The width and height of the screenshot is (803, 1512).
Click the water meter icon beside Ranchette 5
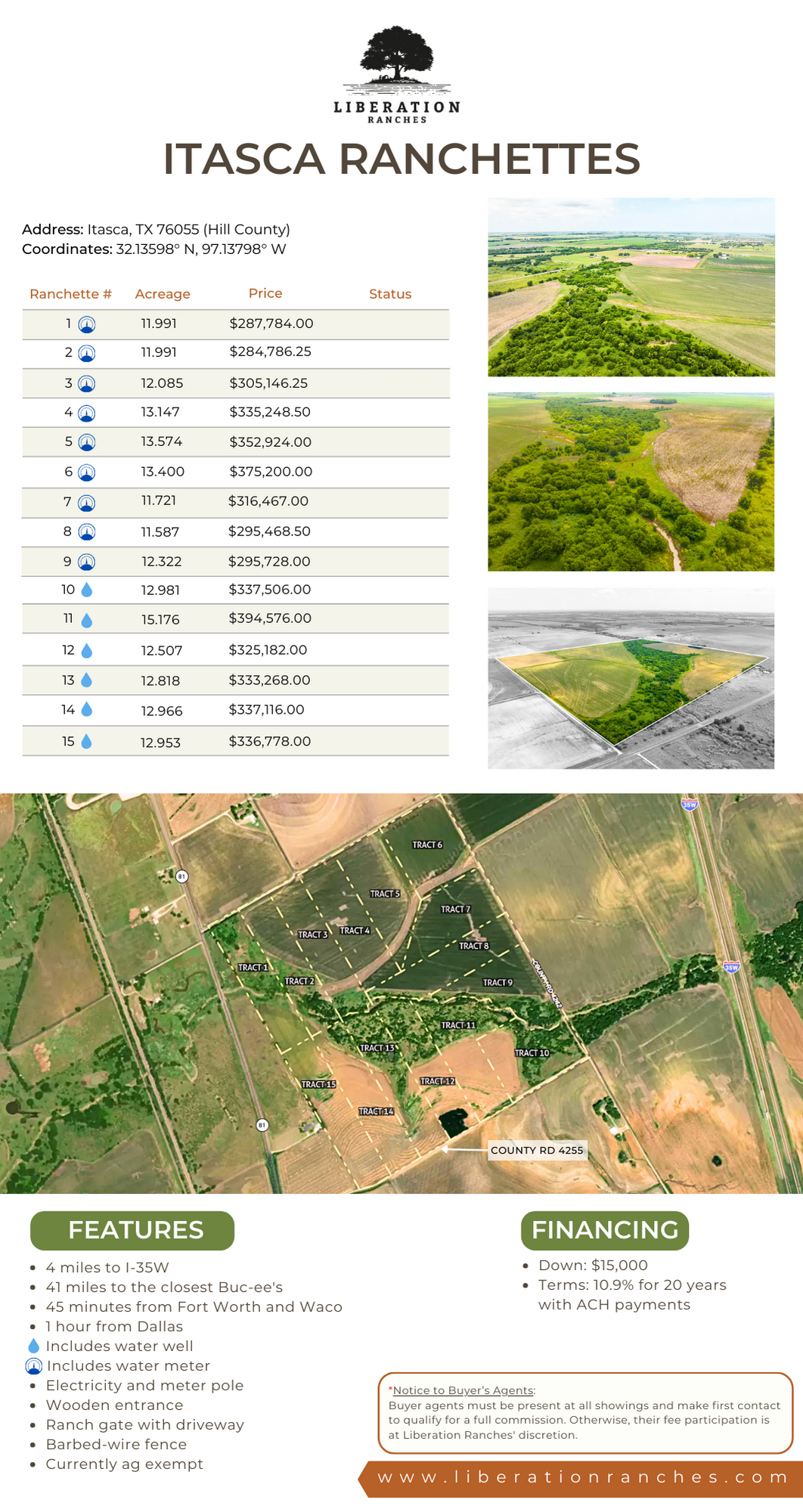[87, 442]
